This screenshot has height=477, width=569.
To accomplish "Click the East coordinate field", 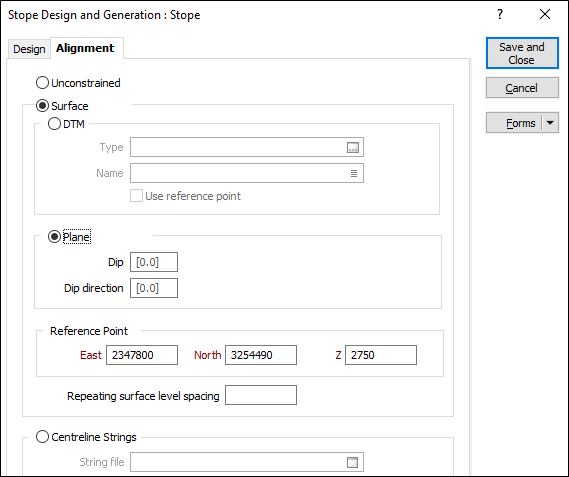I will pos(142,355).
